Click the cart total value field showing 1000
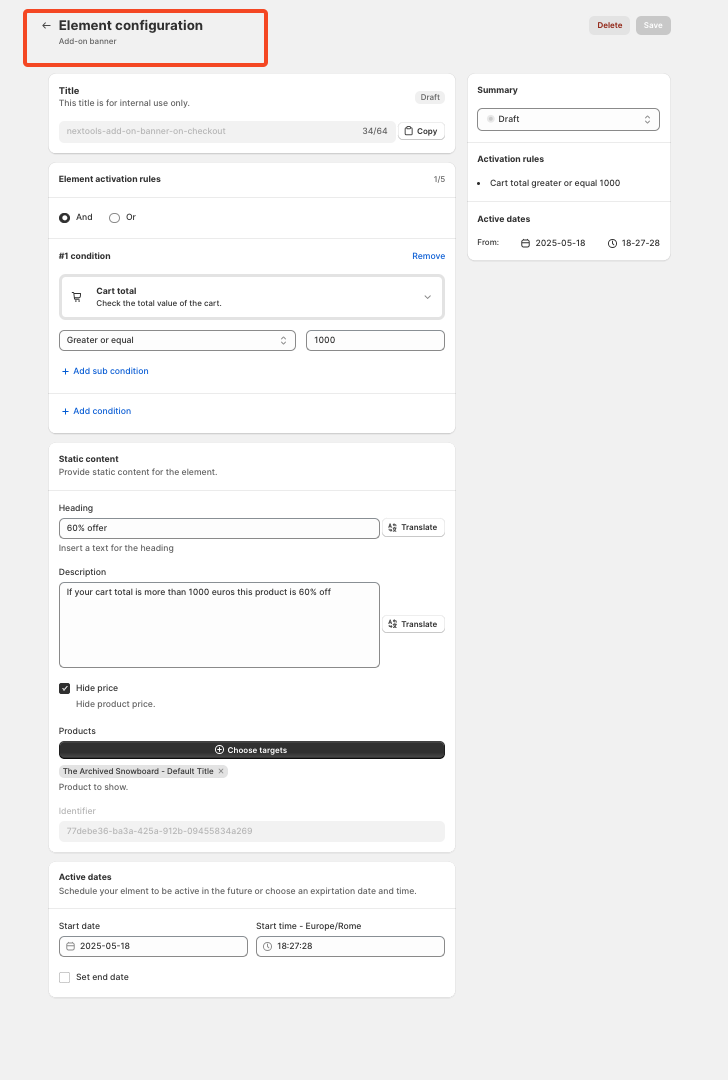The width and height of the screenshot is (728, 1080). click(375, 341)
